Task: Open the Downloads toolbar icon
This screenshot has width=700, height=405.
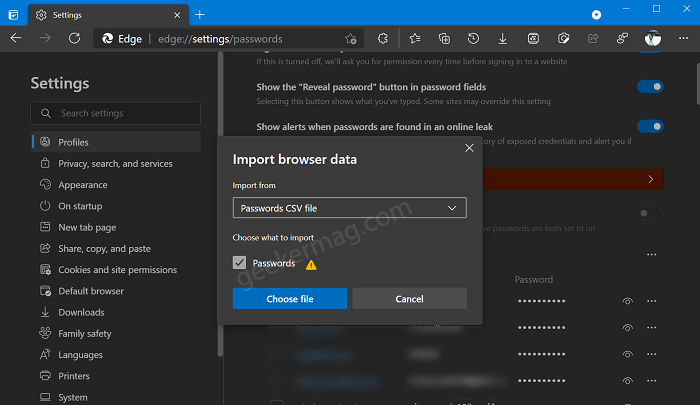Action: point(503,39)
